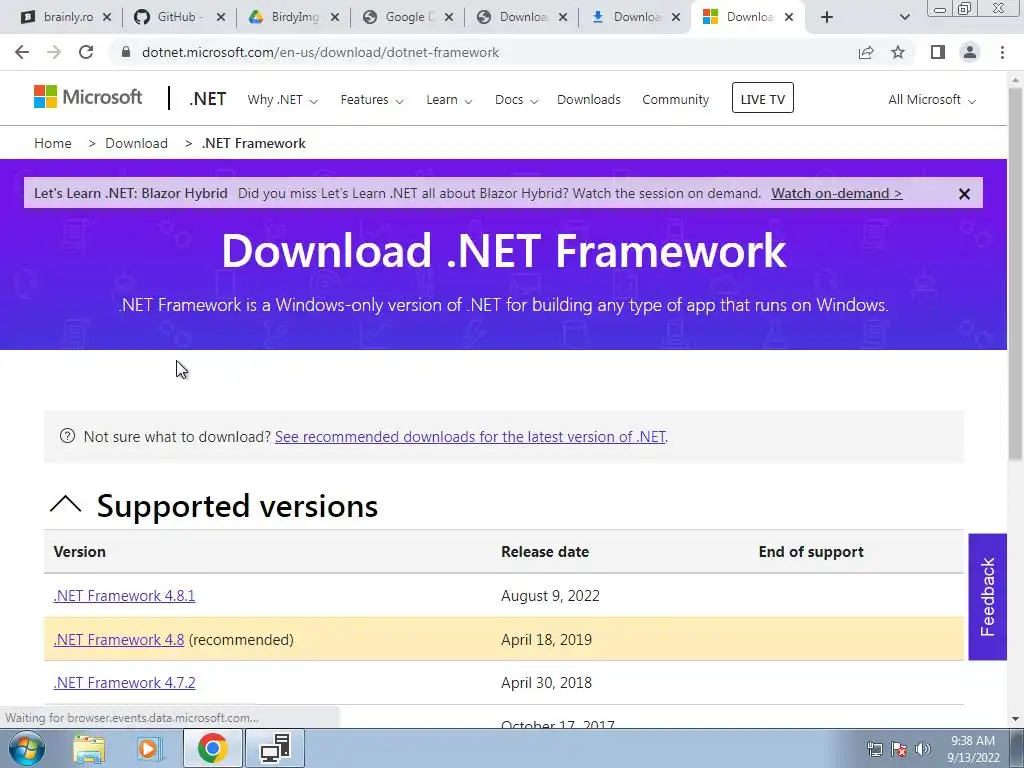
Task: Open the .NET Framework 4.8.1 link
Action: pos(124,596)
